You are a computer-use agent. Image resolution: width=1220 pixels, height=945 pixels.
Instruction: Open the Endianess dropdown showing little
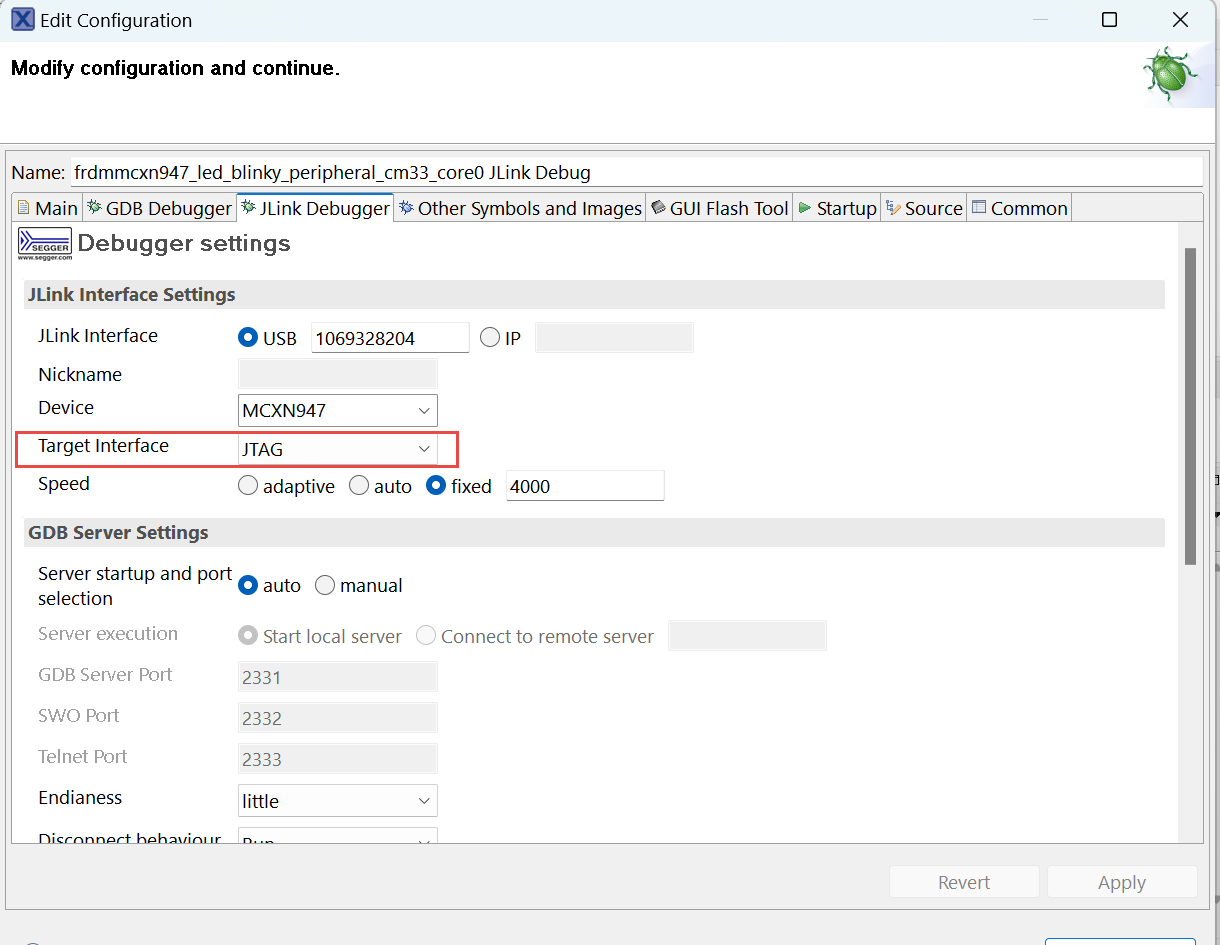338,801
